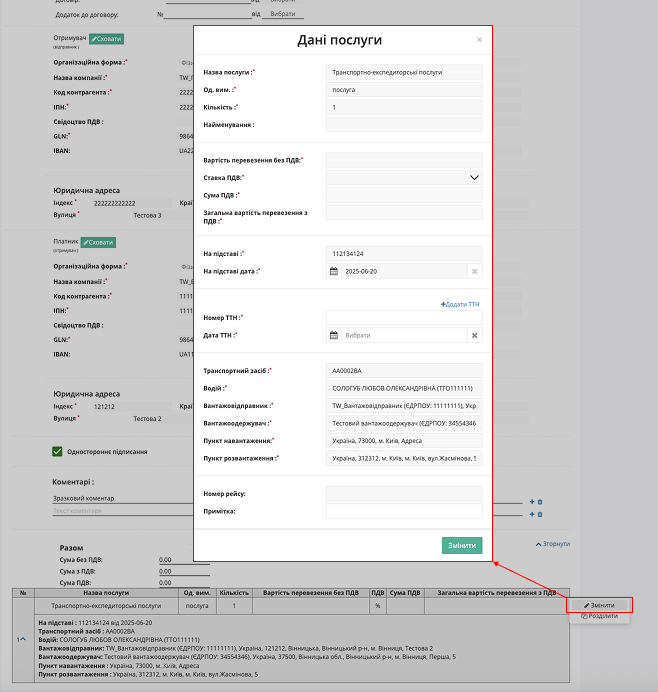
Task: Focus the 'Примітка' text field
Action: 404,511
